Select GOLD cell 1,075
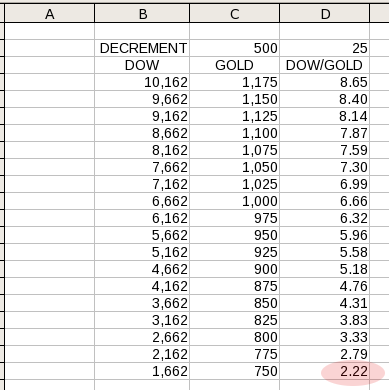The image size is (389, 390). (x=234, y=150)
